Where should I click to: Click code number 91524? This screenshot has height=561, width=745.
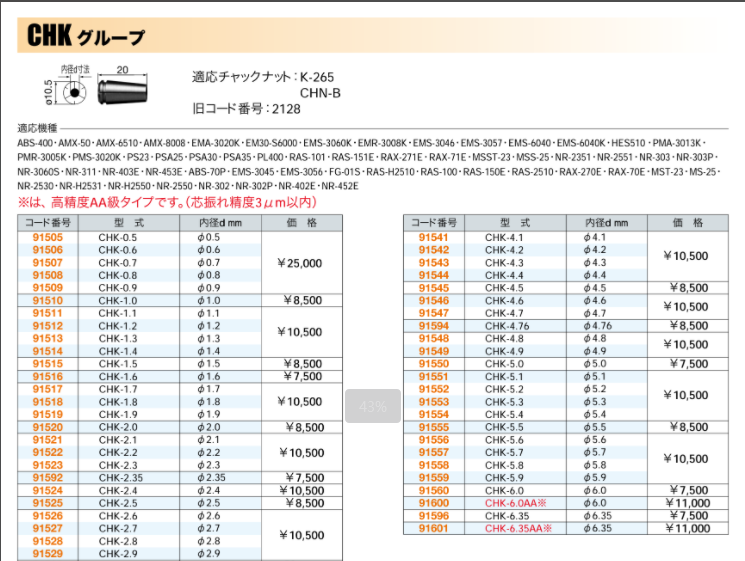coord(48,491)
